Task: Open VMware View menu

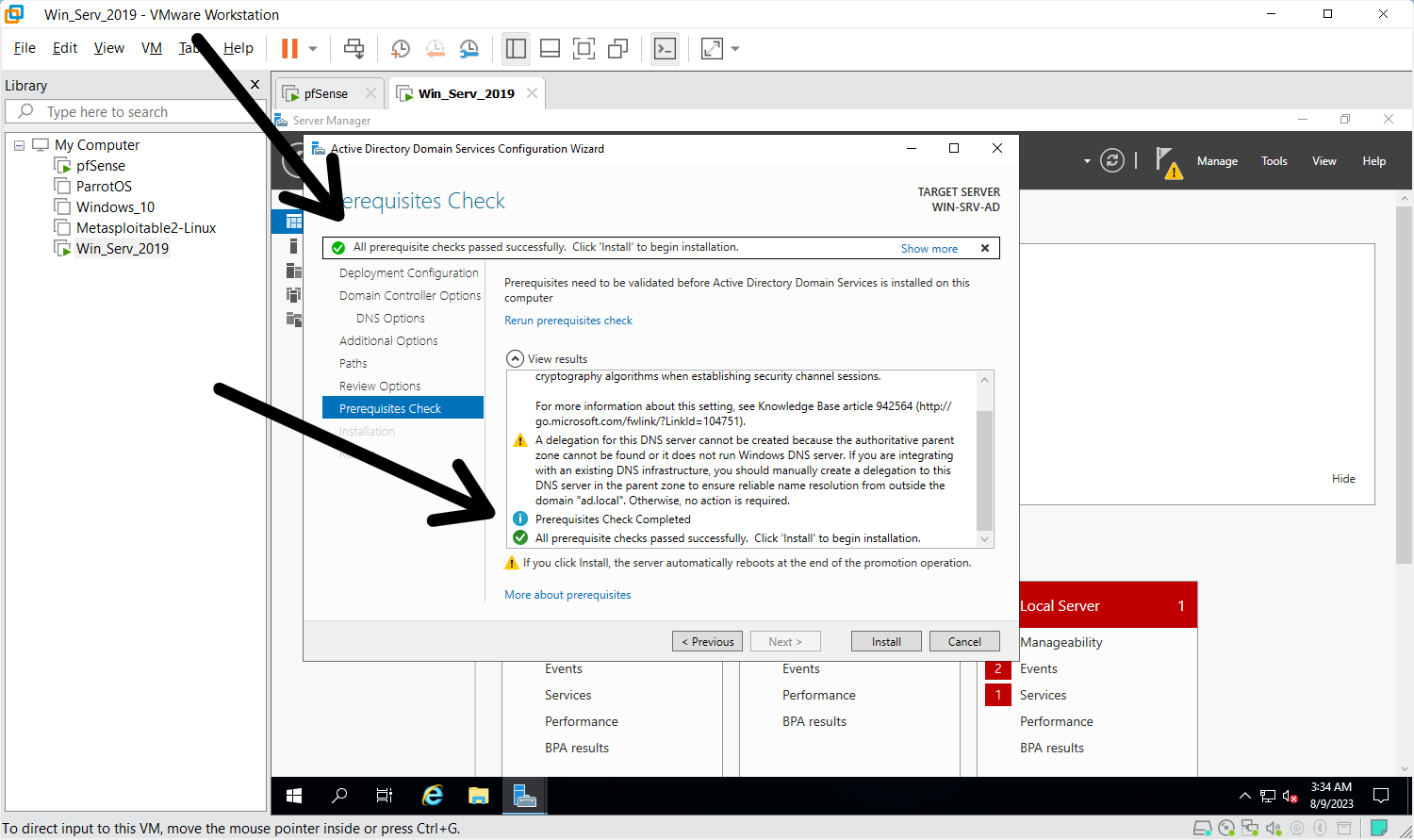Action: pos(109,48)
